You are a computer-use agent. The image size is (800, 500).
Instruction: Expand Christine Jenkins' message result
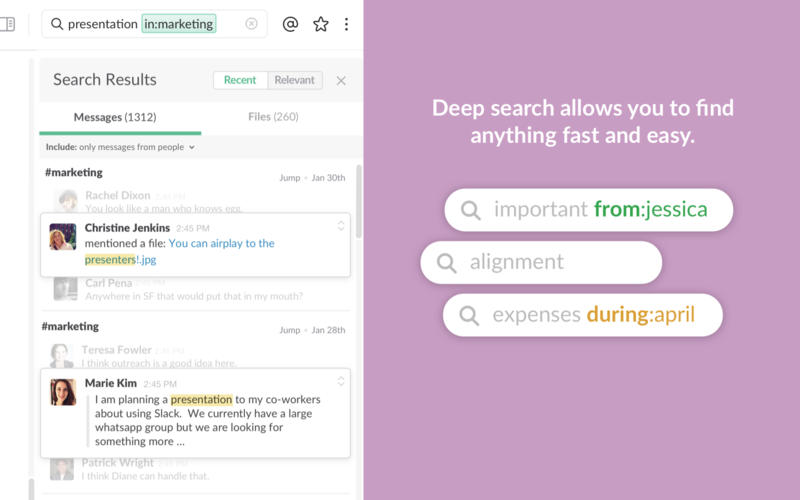(x=341, y=226)
